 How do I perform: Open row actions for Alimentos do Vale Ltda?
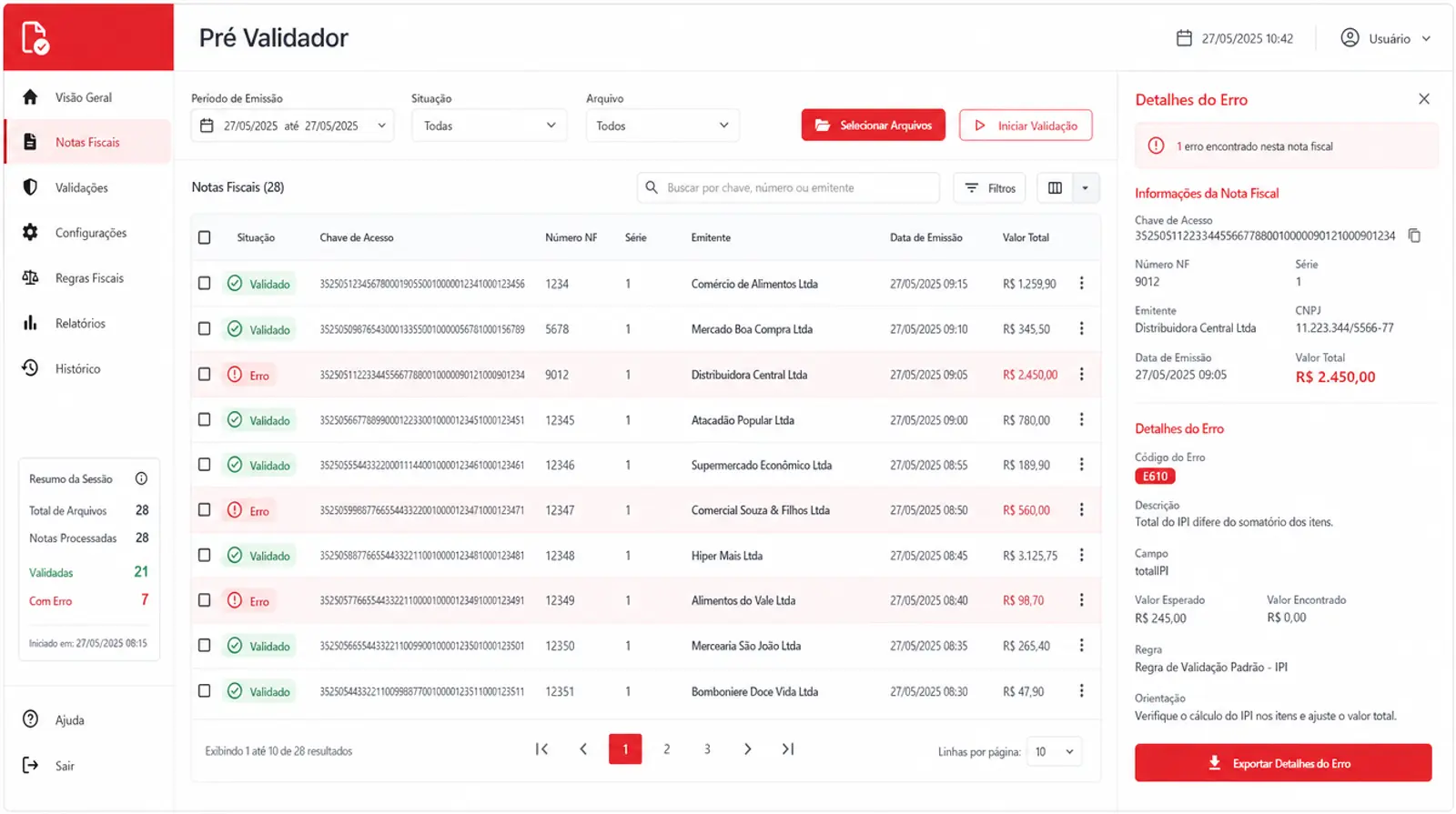1081,600
